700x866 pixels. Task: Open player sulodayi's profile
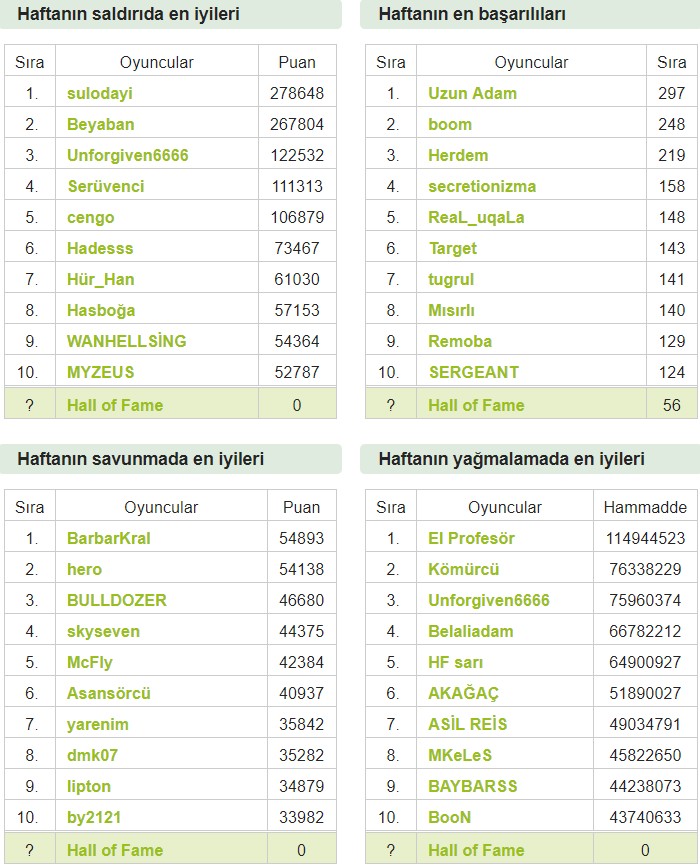[x=99, y=93]
